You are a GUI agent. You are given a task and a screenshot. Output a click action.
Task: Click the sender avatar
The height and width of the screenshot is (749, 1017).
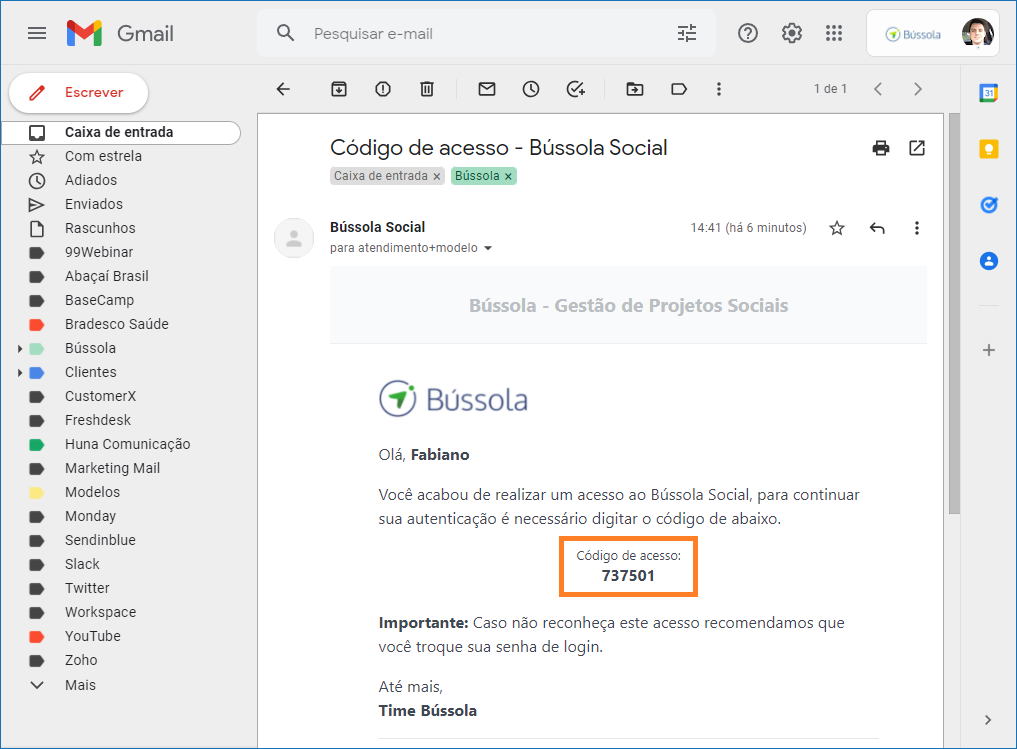pyautogui.click(x=294, y=238)
